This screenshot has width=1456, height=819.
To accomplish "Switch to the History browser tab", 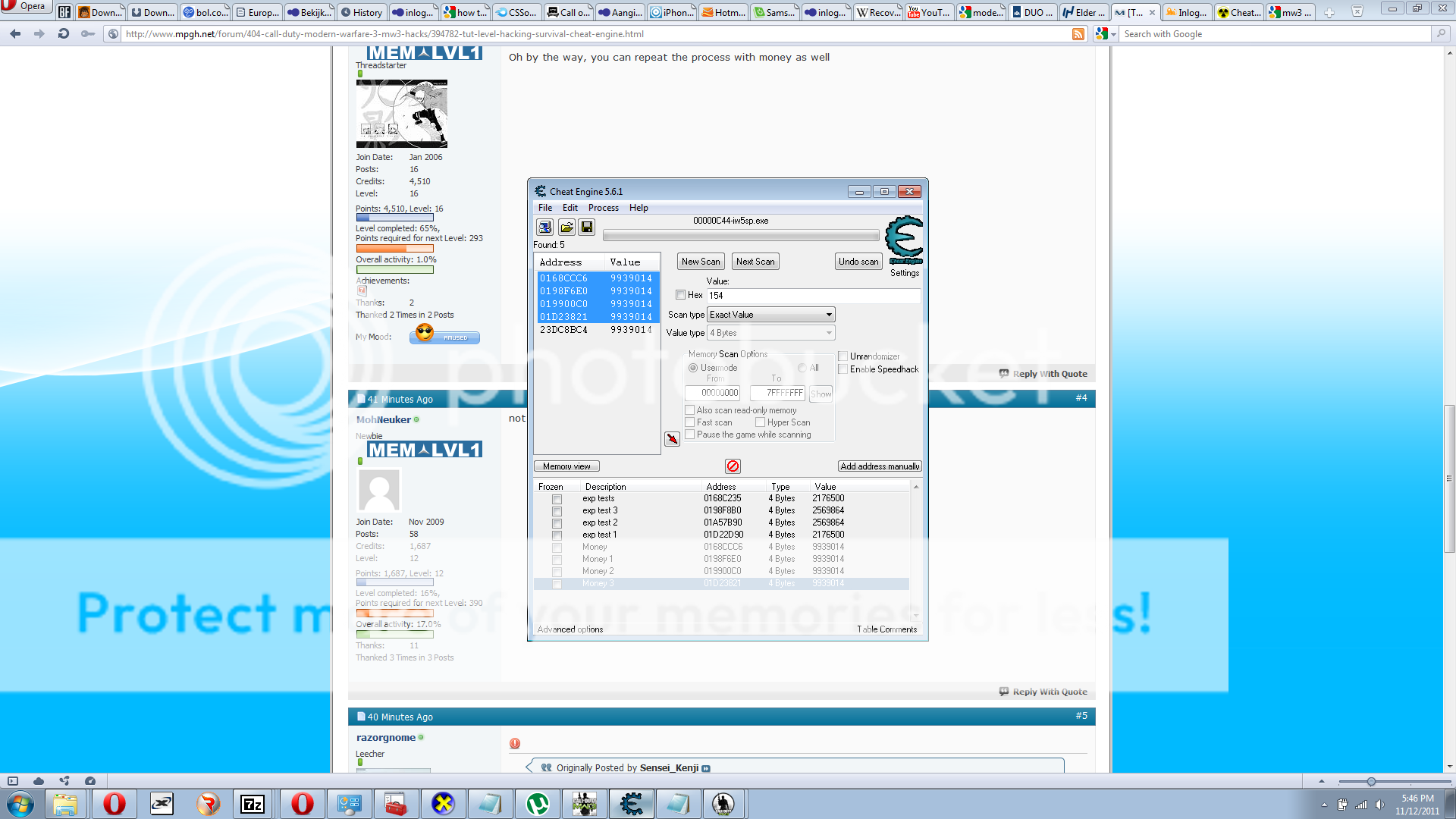I will click(x=361, y=12).
